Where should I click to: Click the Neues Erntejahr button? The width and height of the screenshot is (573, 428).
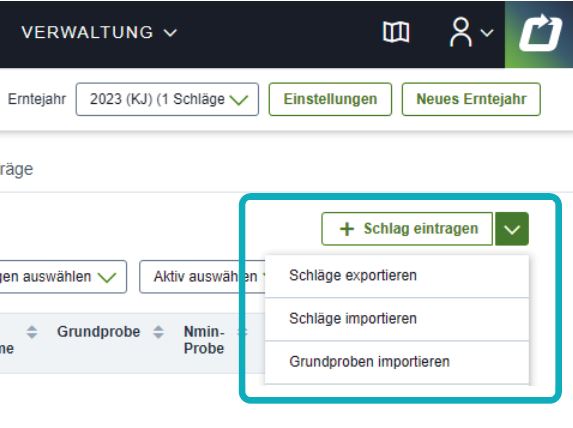pyautogui.click(x=471, y=99)
